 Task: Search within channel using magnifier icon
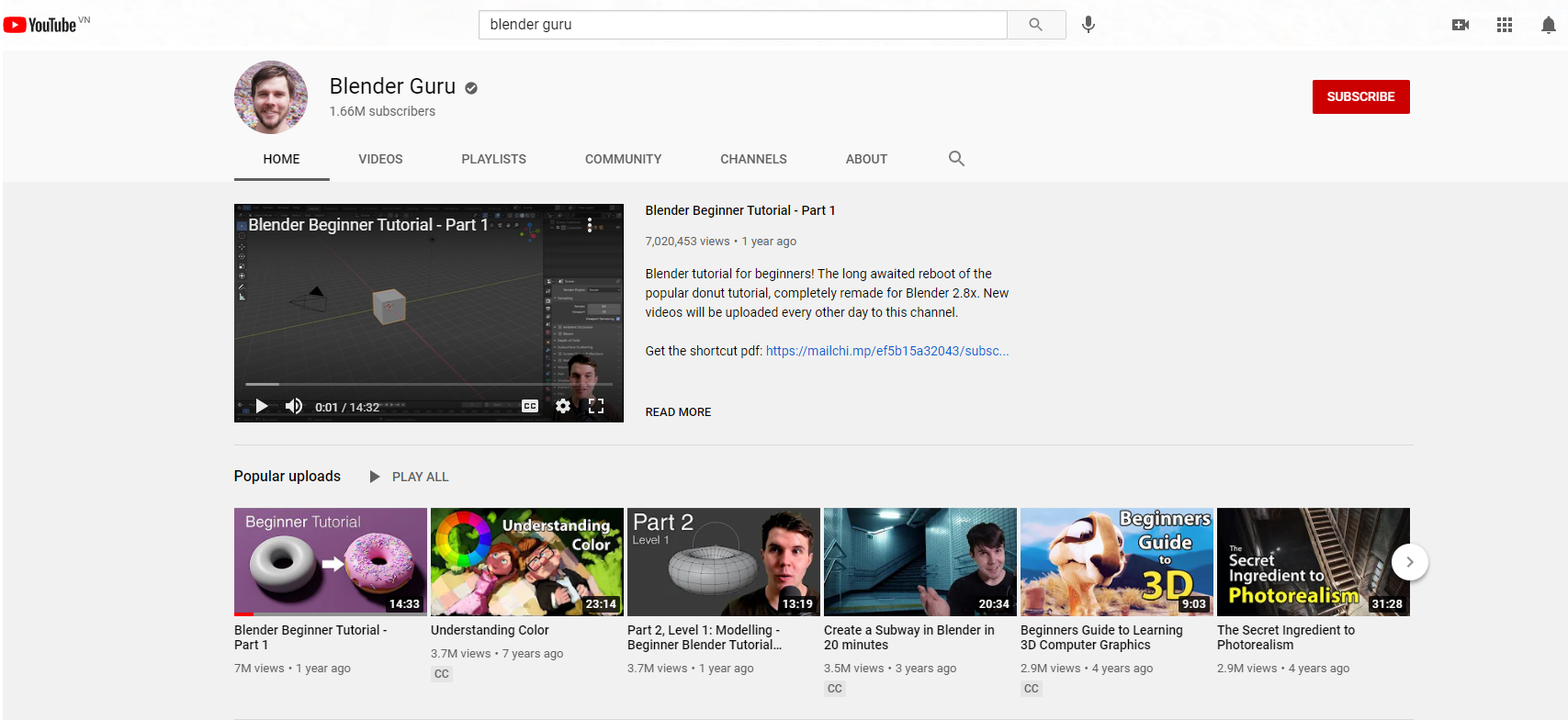pyautogui.click(x=956, y=159)
